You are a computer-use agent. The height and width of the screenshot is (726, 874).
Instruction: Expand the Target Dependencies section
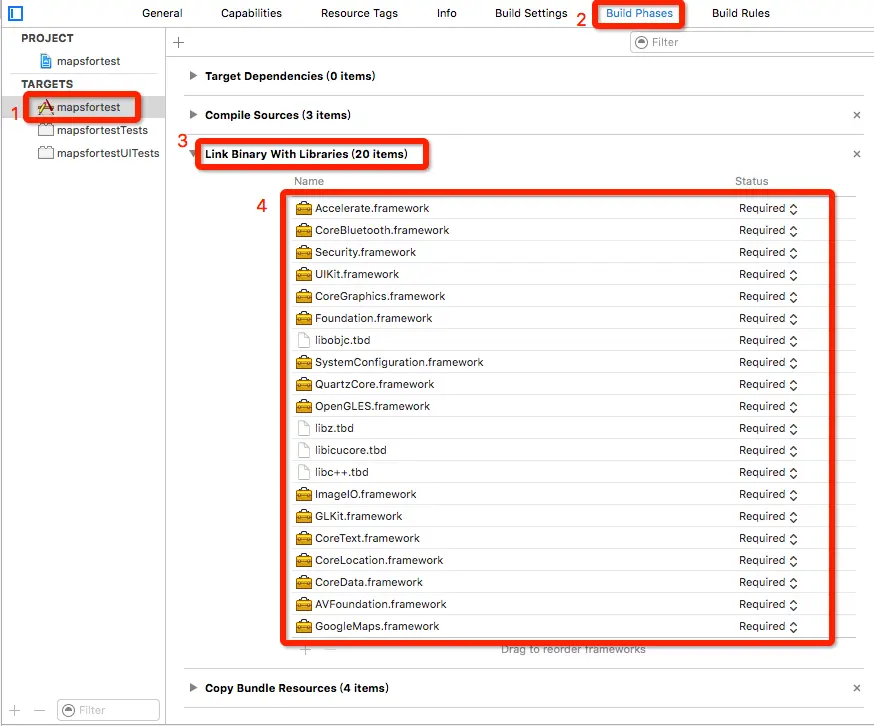point(193,75)
